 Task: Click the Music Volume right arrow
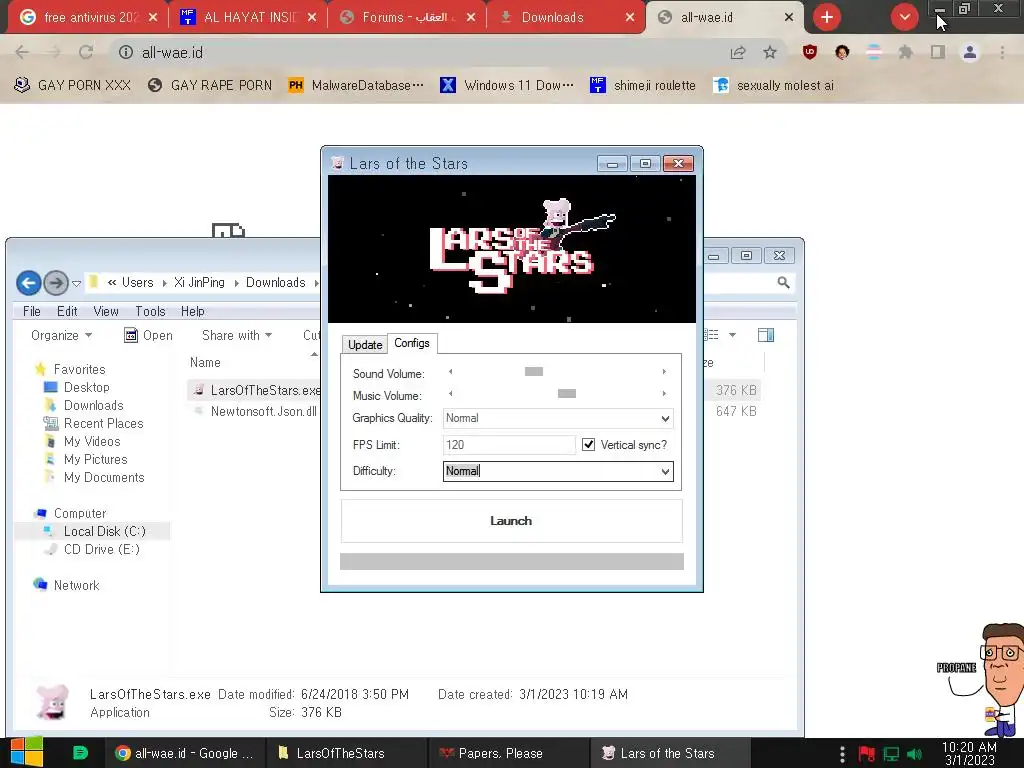(x=664, y=393)
